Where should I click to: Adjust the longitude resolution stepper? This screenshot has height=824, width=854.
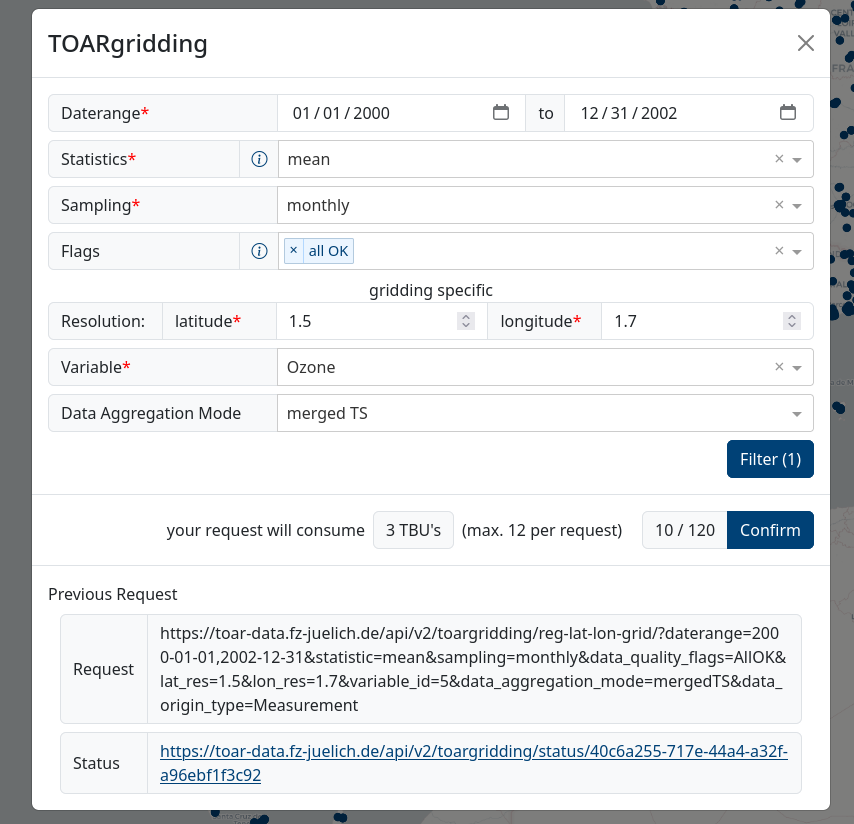coord(791,321)
